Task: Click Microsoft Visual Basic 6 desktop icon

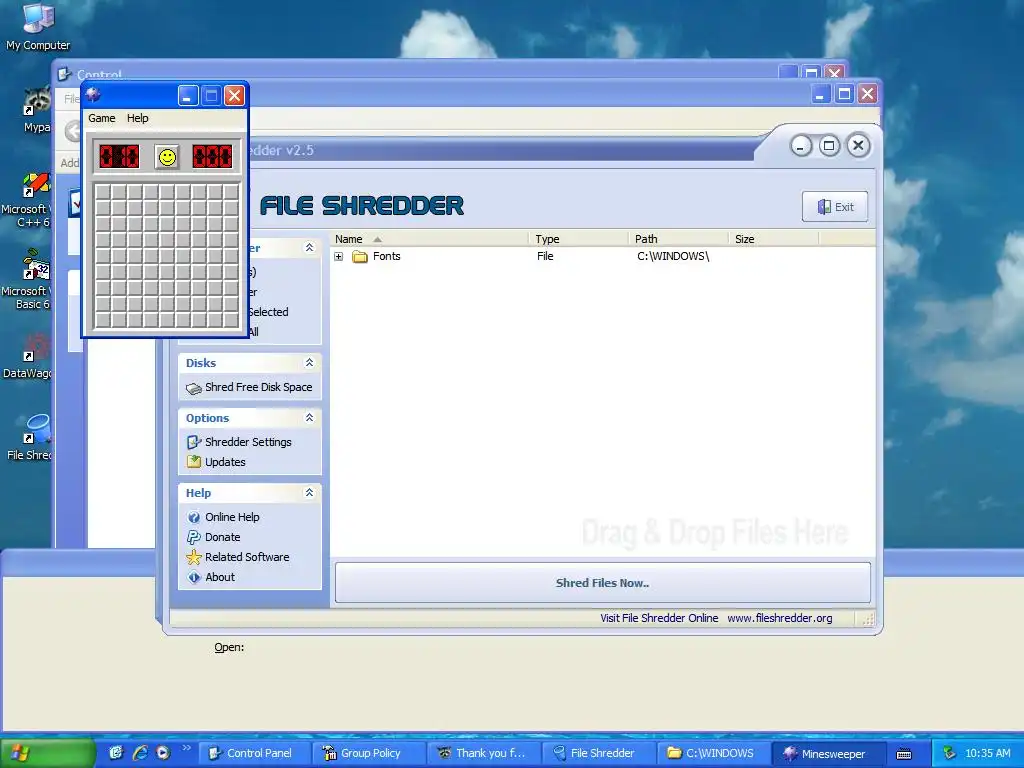Action: click(x=26, y=281)
